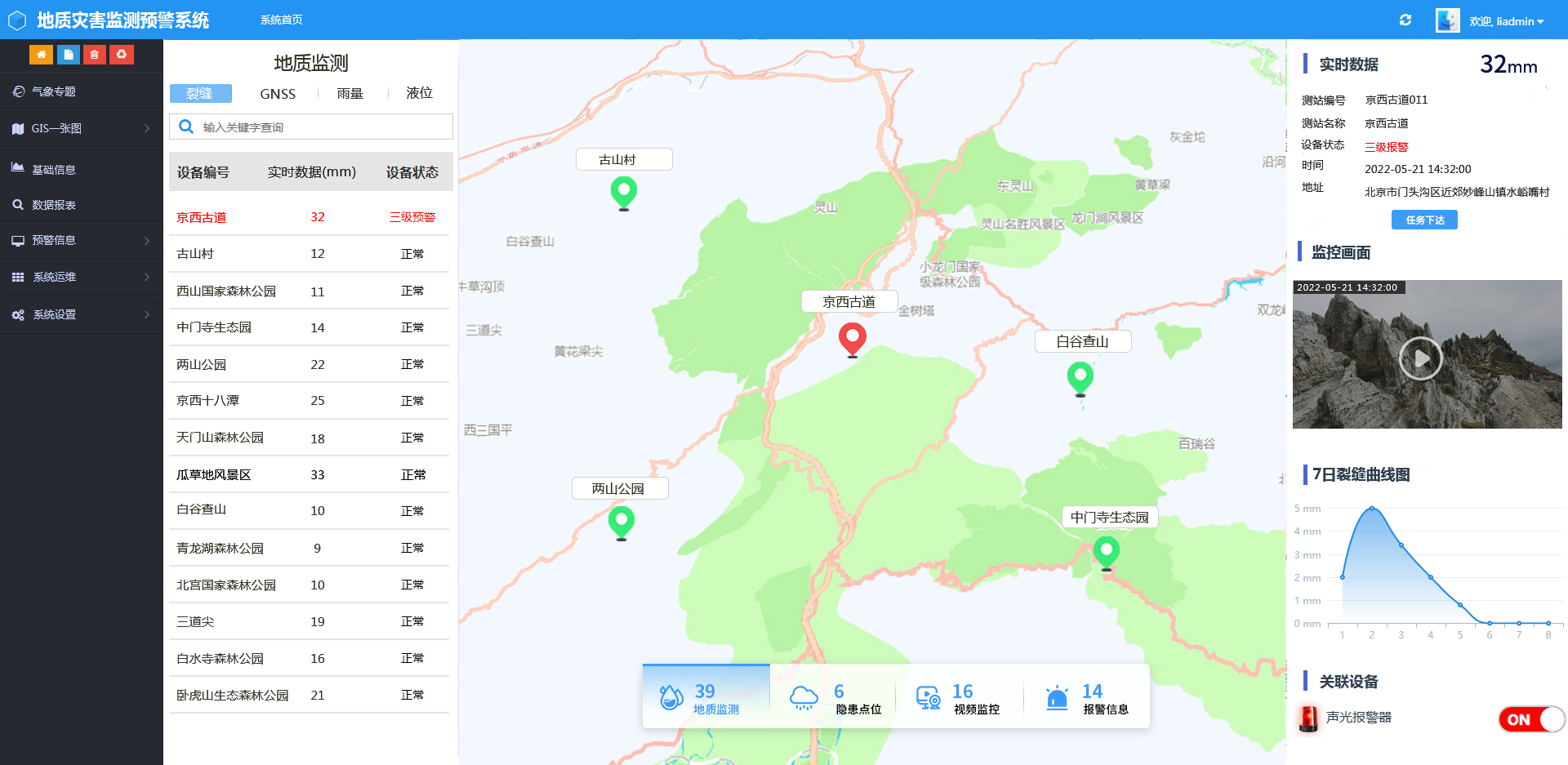Click the red recycle shortcut icon
The height and width of the screenshot is (765, 1568).
click(122, 55)
